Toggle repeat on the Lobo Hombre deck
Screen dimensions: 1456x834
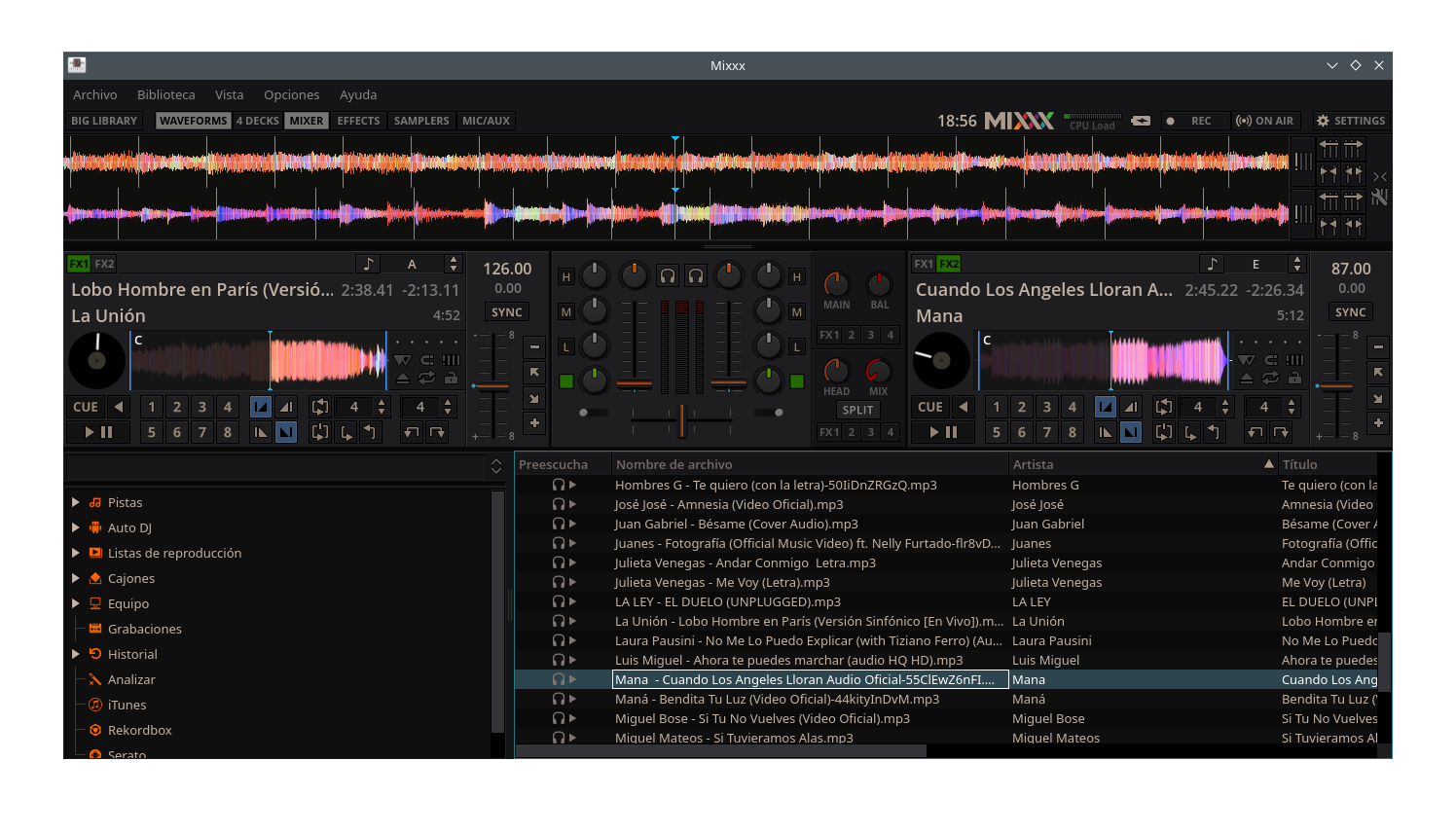click(426, 378)
